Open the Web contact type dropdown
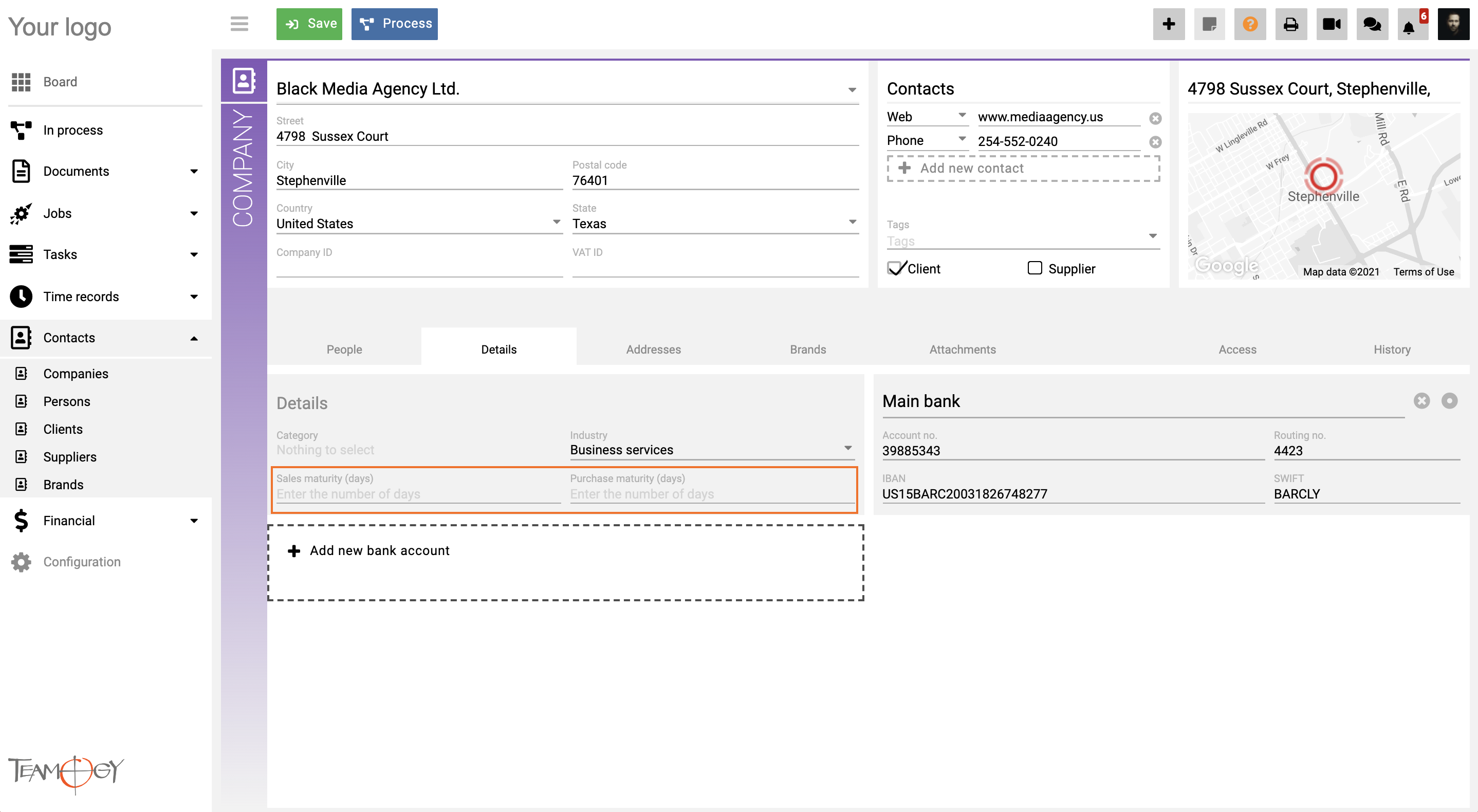The width and height of the screenshot is (1478, 812). tap(927, 117)
